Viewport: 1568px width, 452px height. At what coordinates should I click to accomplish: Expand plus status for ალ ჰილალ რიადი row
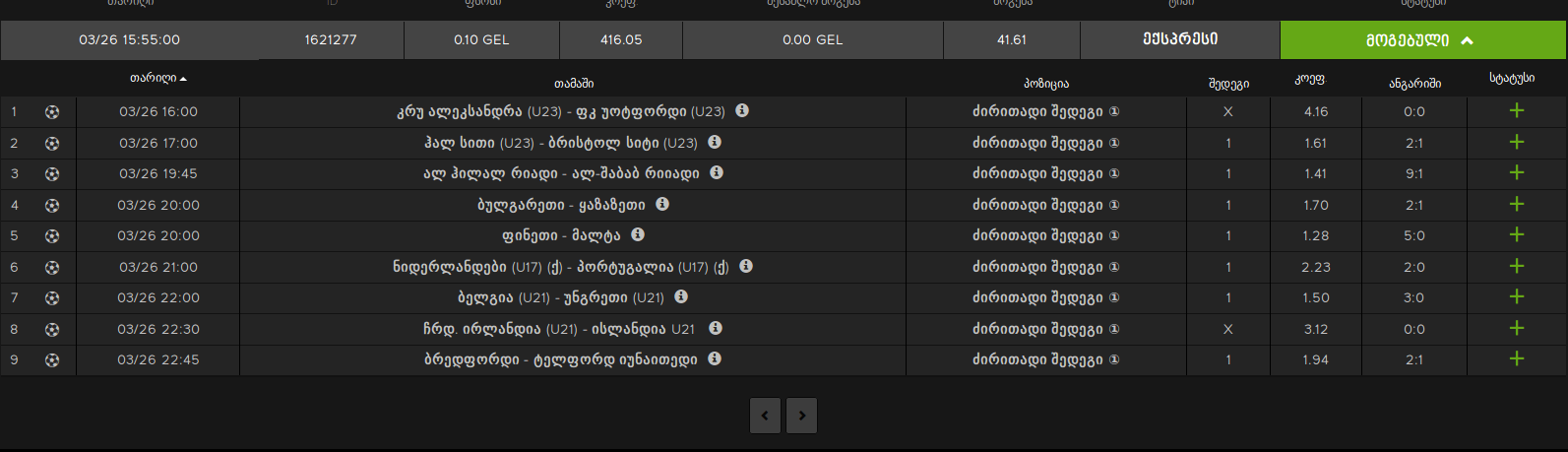coord(1517,173)
